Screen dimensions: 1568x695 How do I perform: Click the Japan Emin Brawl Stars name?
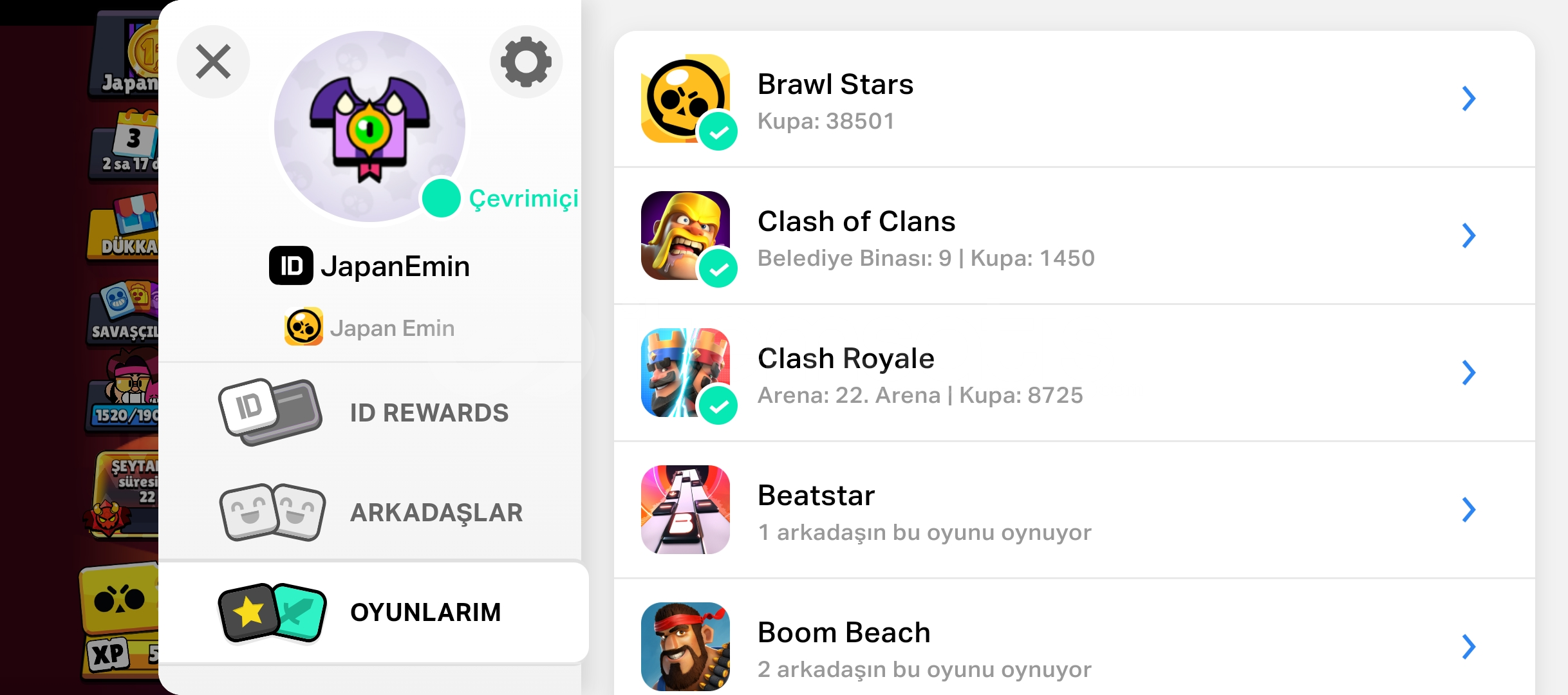click(392, 328)
